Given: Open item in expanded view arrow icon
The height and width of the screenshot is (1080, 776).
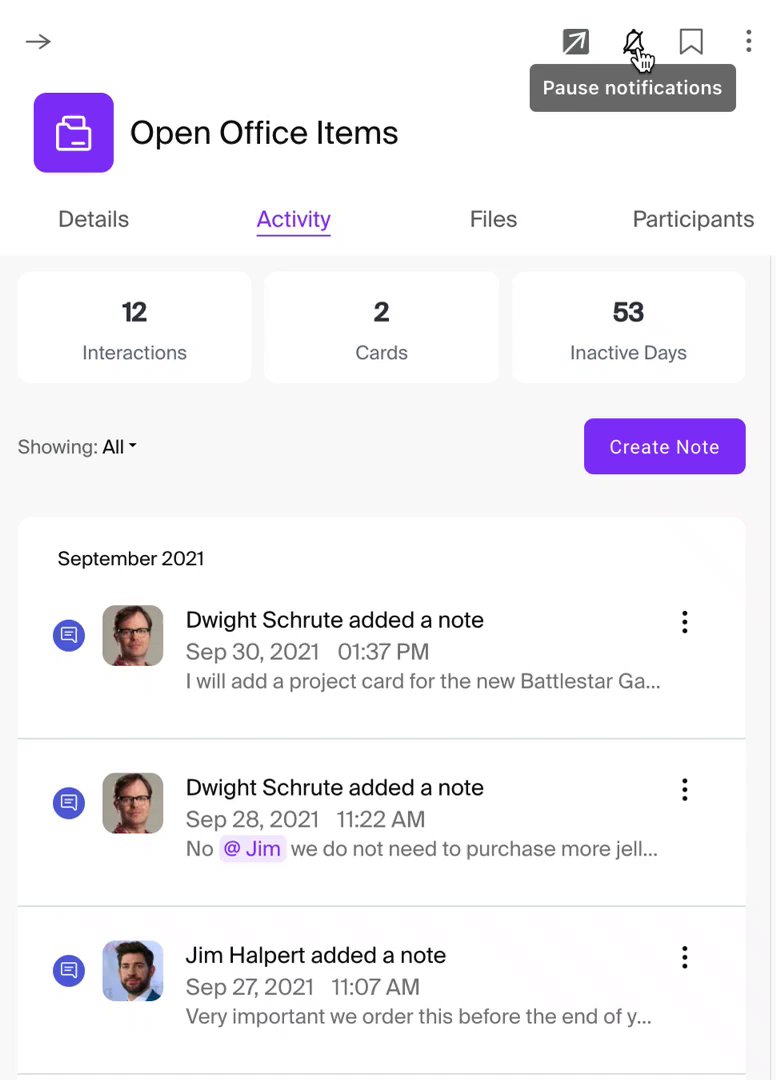Looking at the screenshot, I should [576, 42].
